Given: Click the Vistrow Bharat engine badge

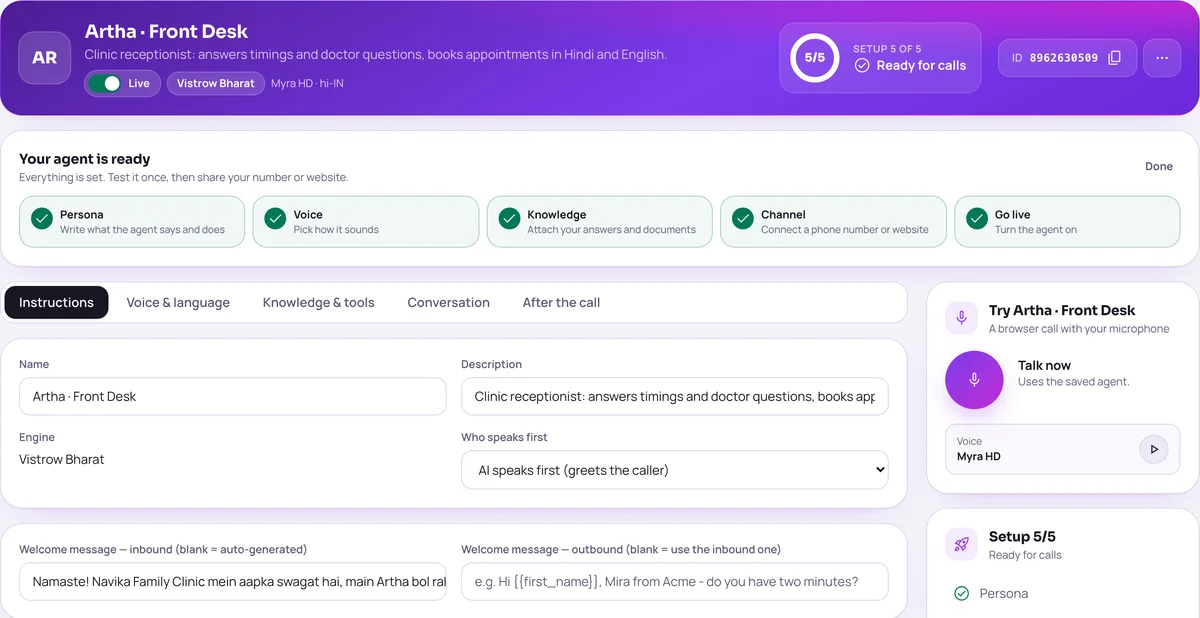Looking at the screenshot, I should tap(216, 84).
